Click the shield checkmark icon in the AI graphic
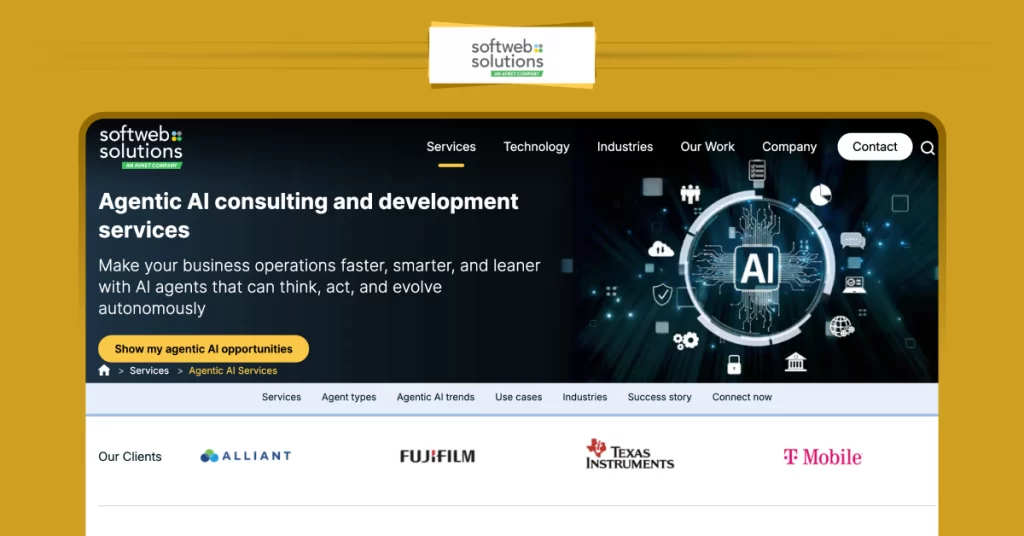The width and height of the screenshot is (1024, 536). coord(662,294)
